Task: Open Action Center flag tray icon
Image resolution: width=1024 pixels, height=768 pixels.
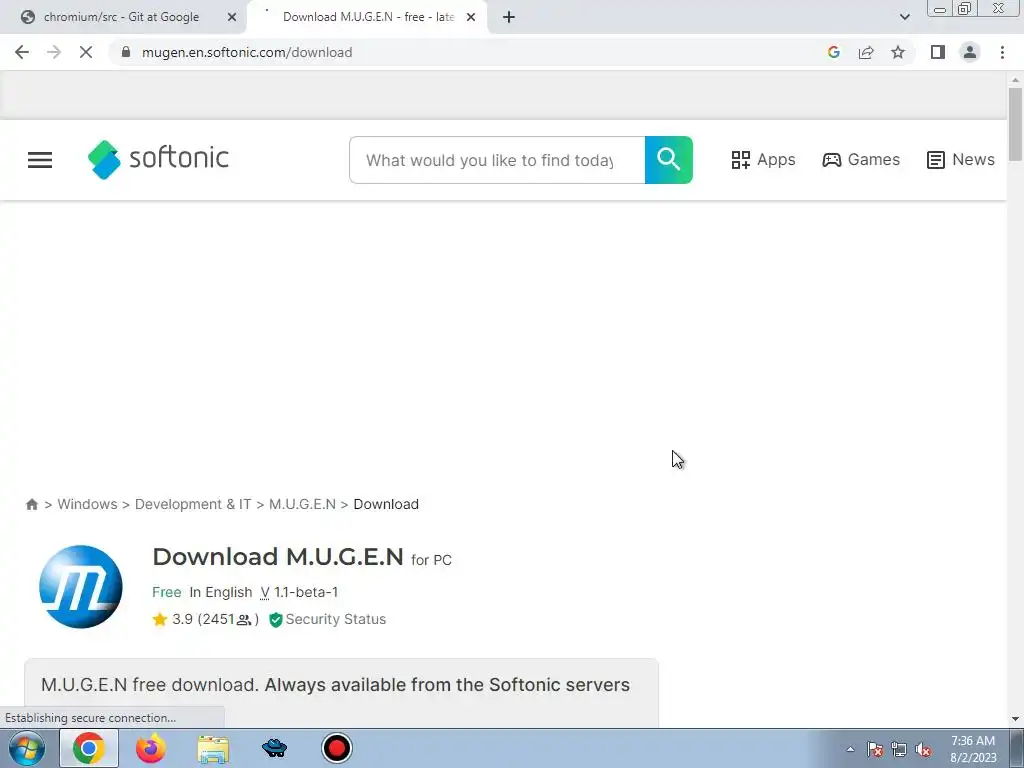Action: coord(875,749)
